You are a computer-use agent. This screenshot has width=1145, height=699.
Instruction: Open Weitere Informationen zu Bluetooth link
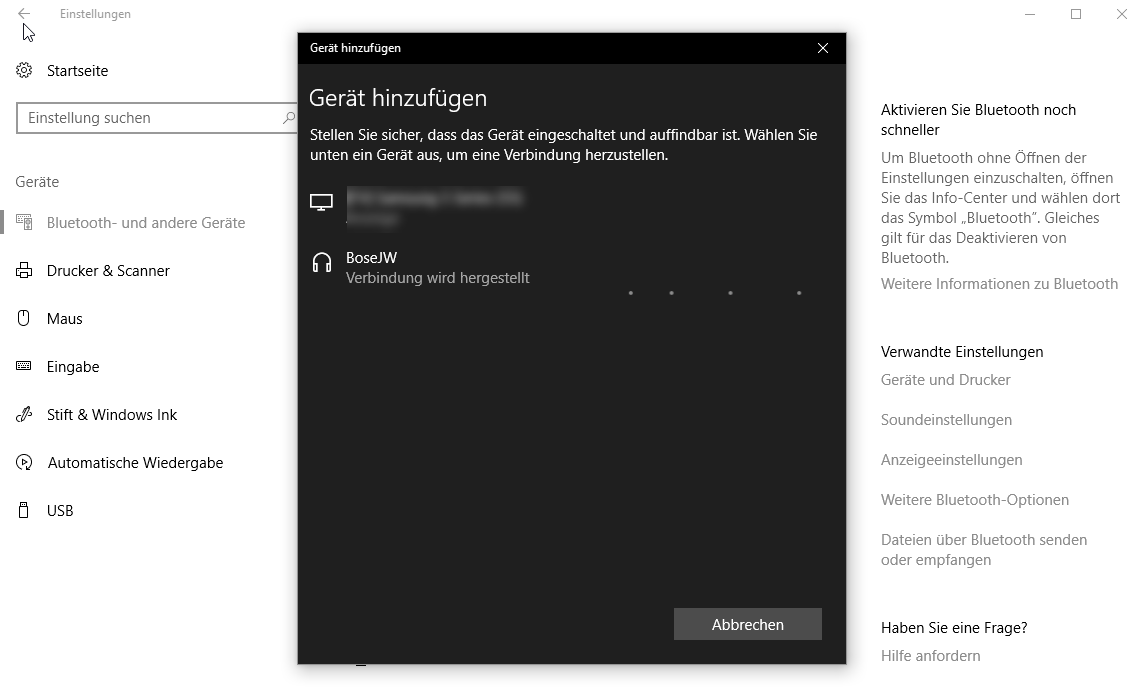999,284
